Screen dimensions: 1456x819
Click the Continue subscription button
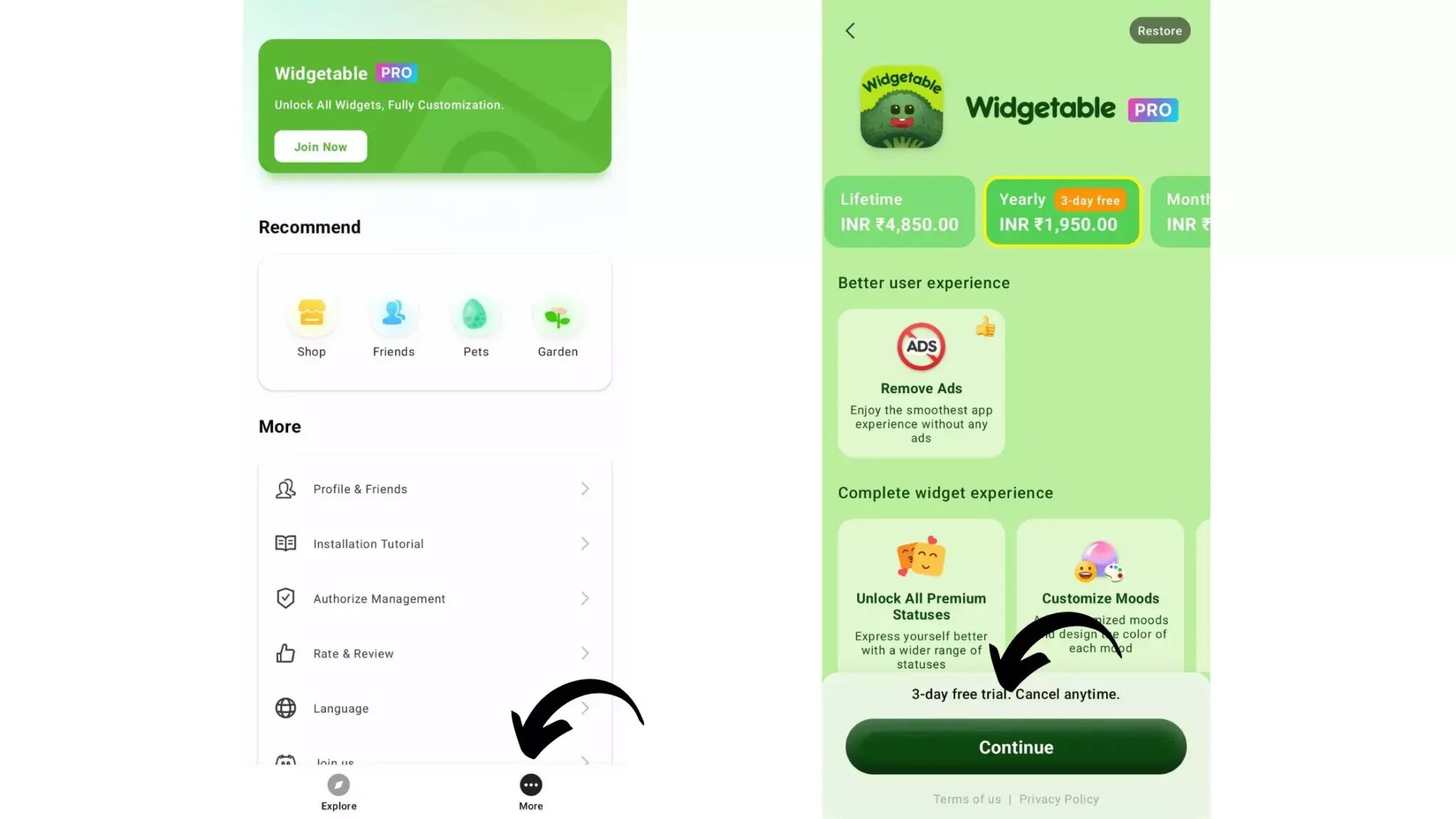pyautogui.click(x=1015, y=747)
